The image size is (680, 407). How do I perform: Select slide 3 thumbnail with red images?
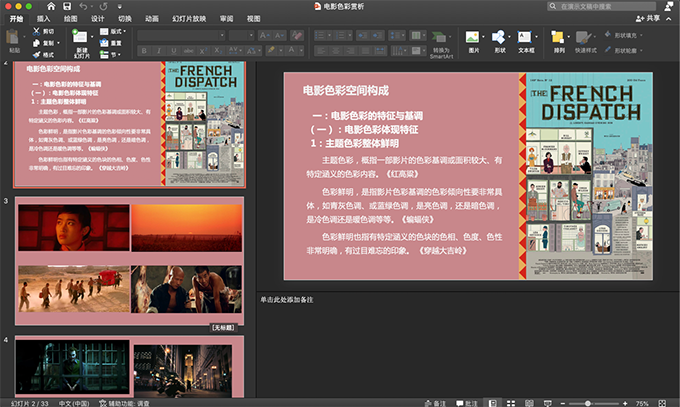click(129, 261)
